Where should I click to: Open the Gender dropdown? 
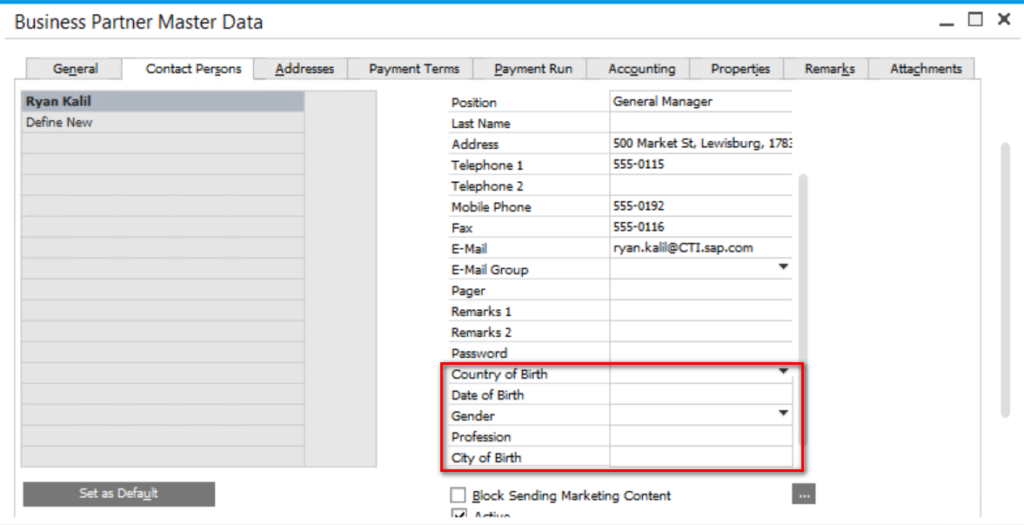point(783,414)
